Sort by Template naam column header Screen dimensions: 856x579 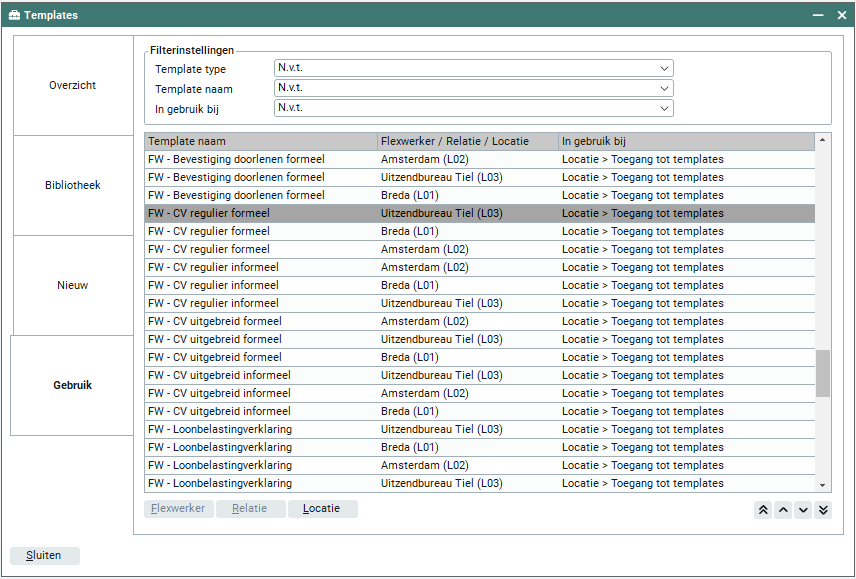click(x=260, y=142)
